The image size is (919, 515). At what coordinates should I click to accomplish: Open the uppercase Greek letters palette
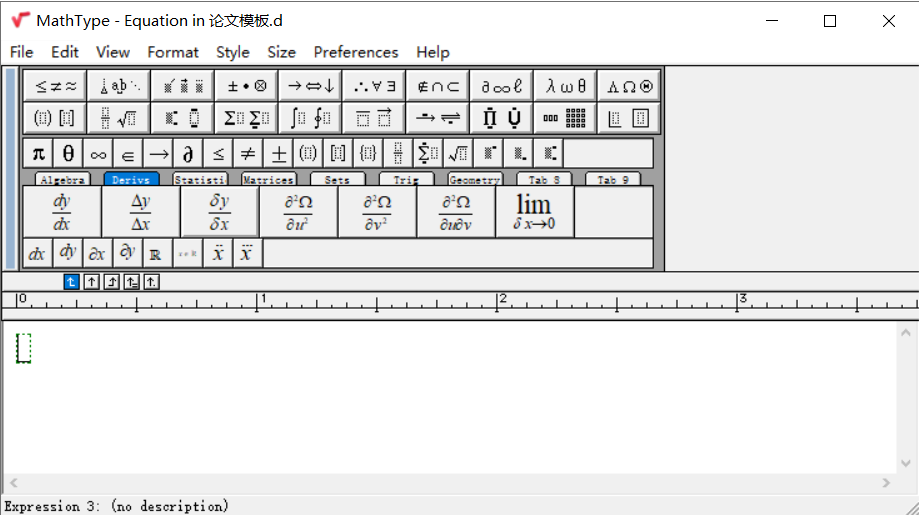click(x=629, y=86)
